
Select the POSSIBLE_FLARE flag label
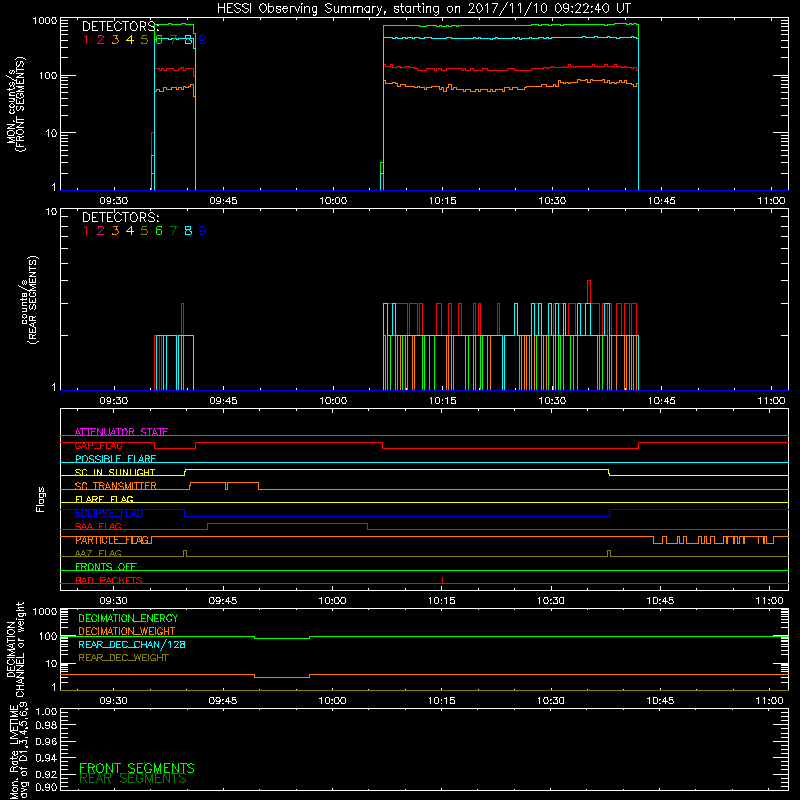115,459
